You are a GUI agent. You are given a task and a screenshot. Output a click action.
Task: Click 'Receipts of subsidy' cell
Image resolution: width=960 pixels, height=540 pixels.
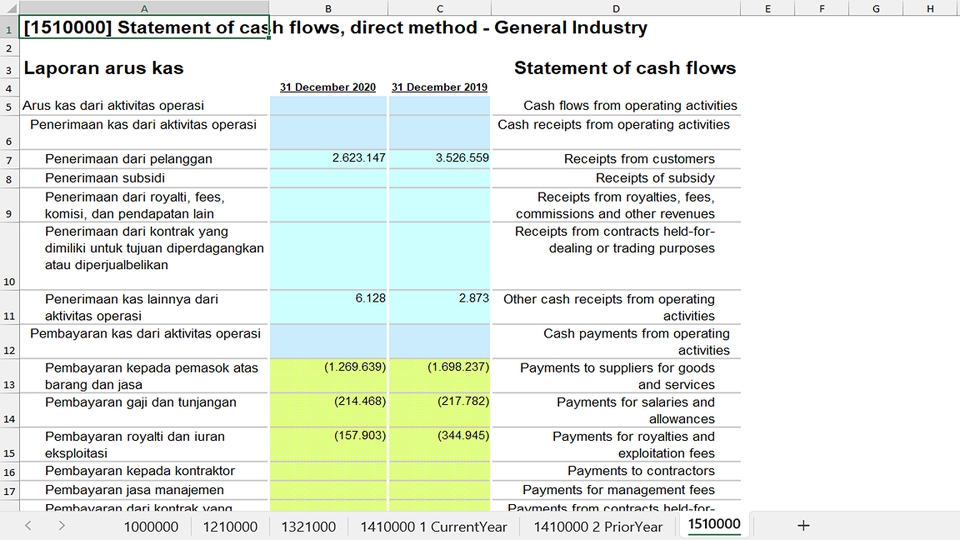coord(616,178)
